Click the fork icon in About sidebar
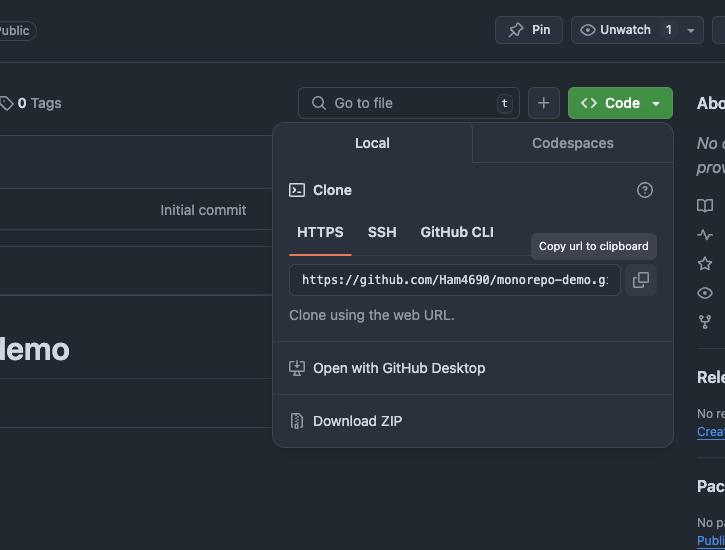725x550 pixels. (705, 322)
